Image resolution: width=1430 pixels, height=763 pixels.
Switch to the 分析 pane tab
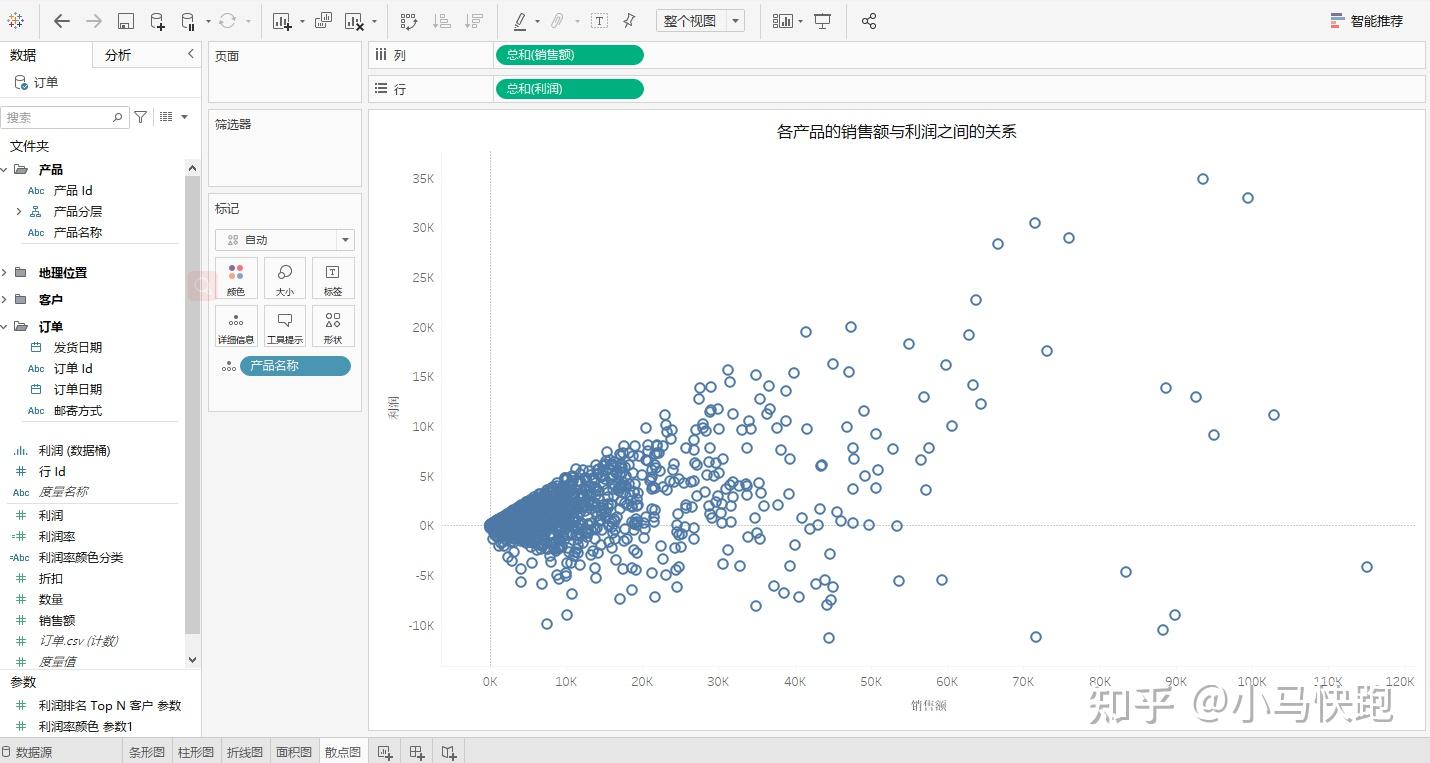118,55
